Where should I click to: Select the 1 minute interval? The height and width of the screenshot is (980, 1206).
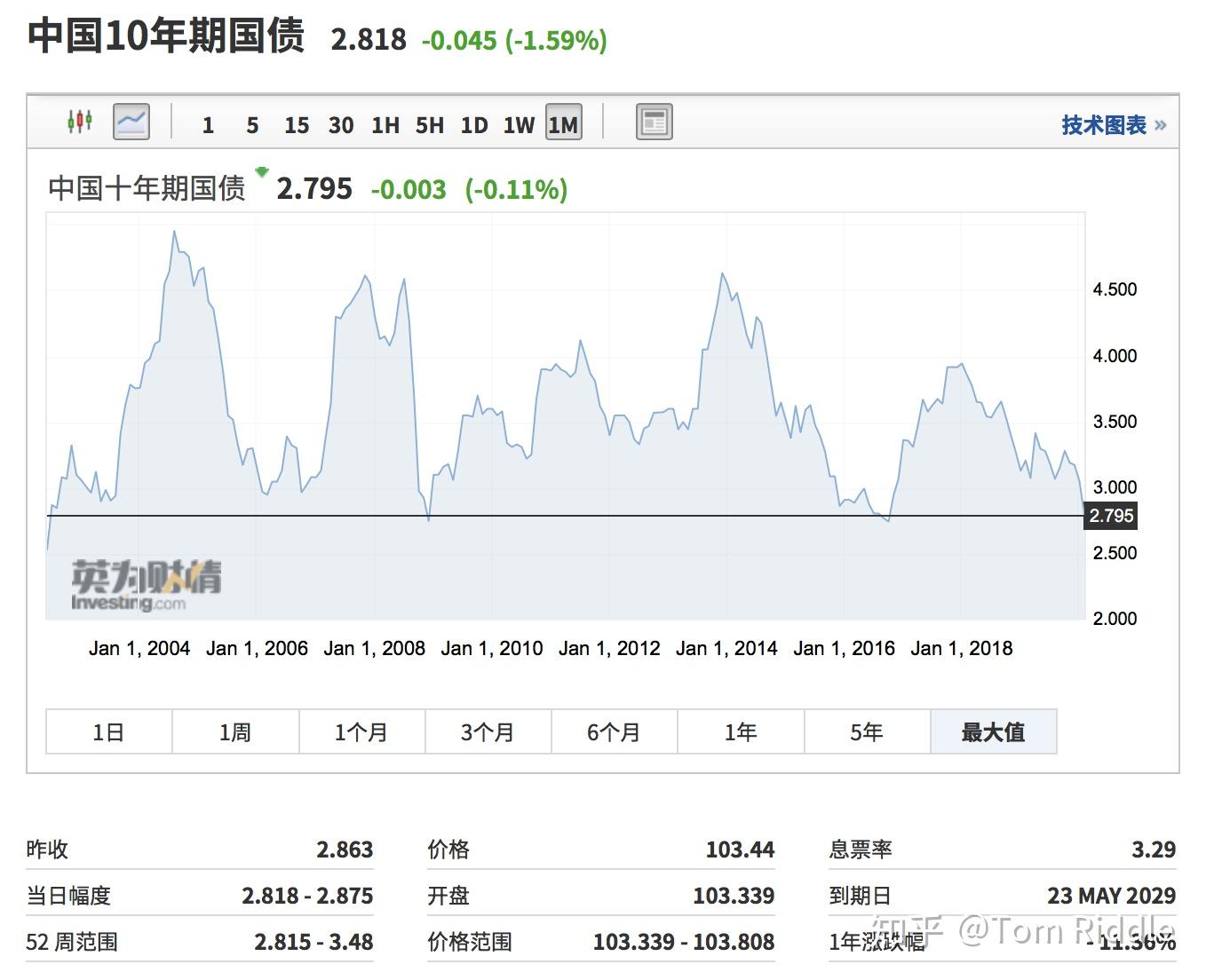pos(208,125)
